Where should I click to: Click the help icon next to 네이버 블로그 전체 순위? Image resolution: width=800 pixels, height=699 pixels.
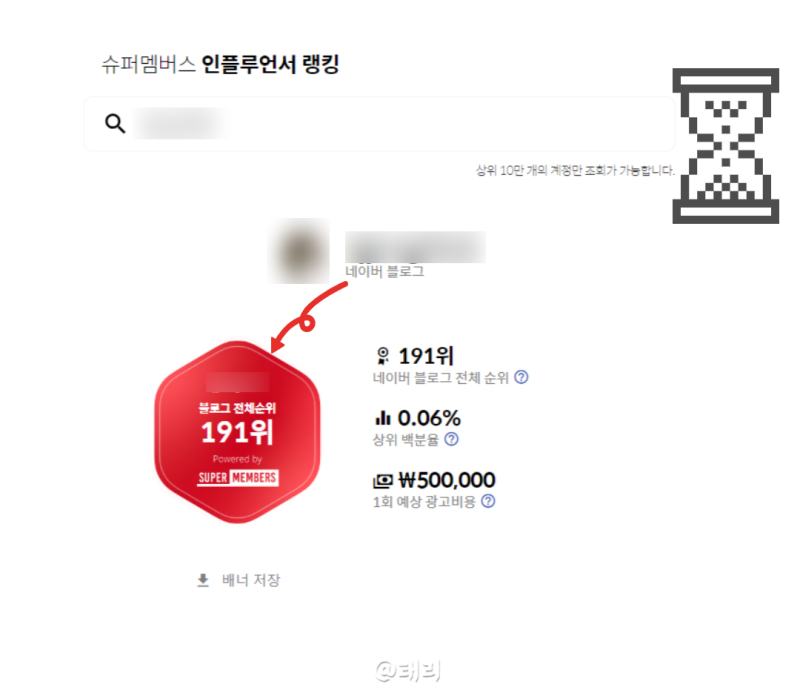pyautogui.click(x=521, y=377)
